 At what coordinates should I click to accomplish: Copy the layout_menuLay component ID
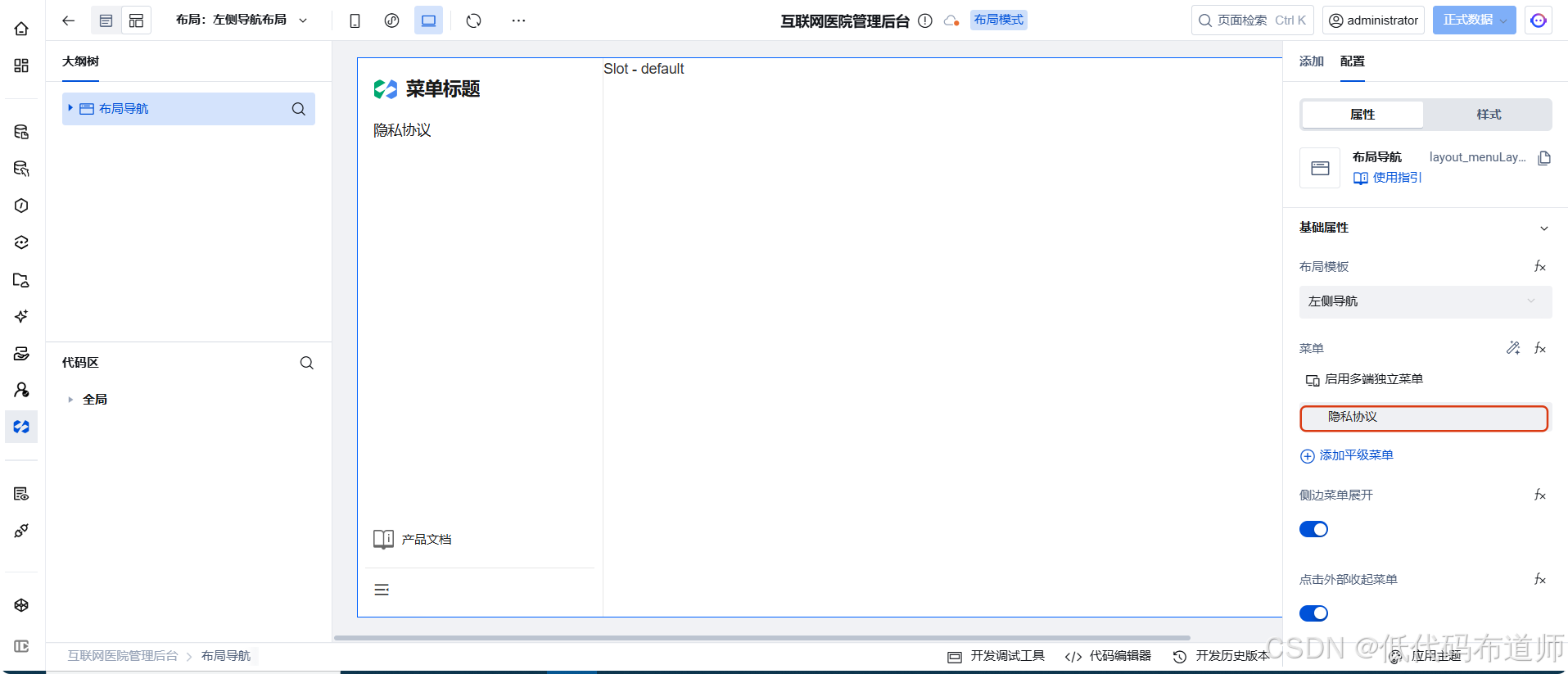click(x=1544, y=158)
